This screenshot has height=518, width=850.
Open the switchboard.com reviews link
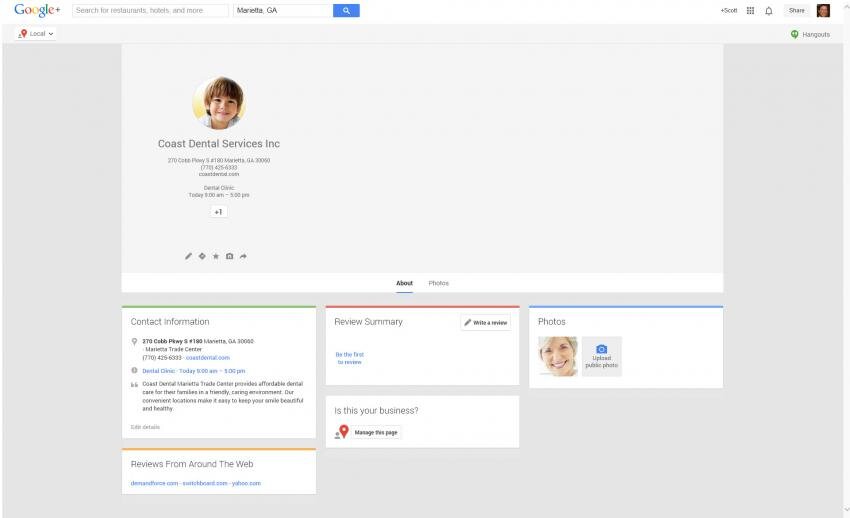coord(205,483)
